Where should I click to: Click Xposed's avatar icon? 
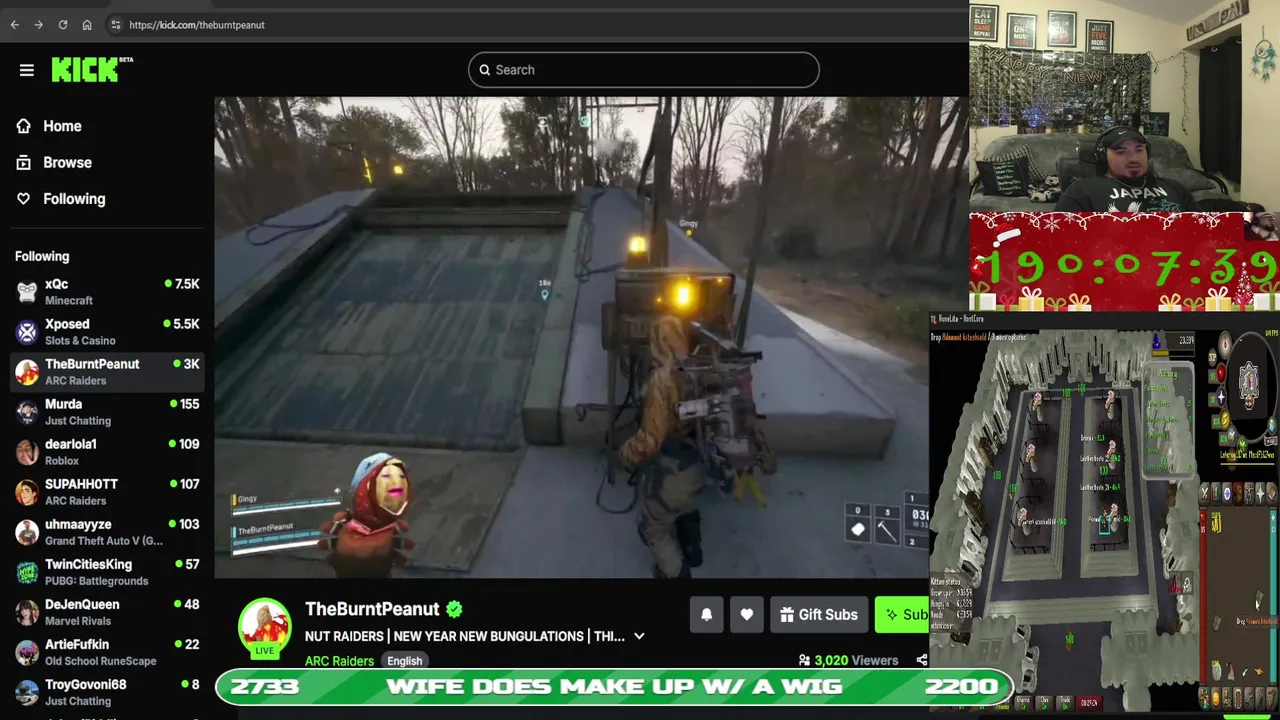point(27,332)
